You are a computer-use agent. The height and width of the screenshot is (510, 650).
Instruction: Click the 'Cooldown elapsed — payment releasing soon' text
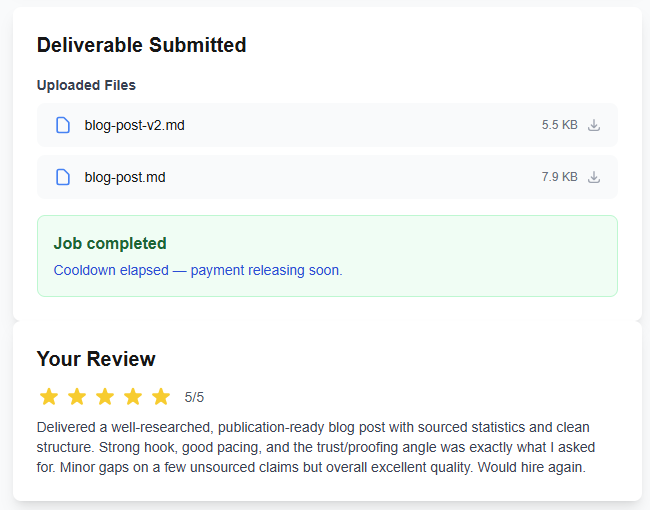[x=198, y=270]
